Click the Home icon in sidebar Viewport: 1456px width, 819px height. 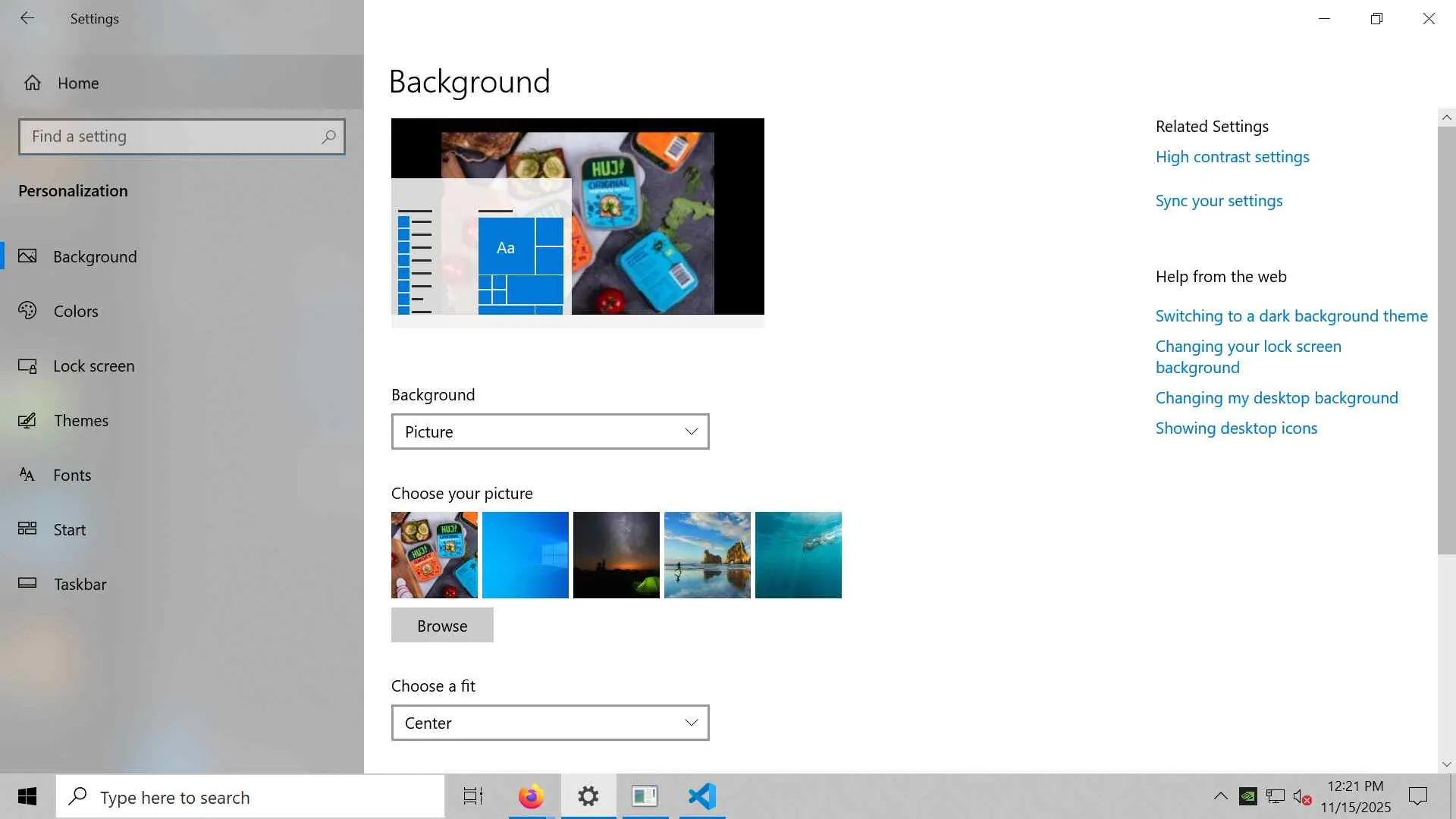pos(33,83)
